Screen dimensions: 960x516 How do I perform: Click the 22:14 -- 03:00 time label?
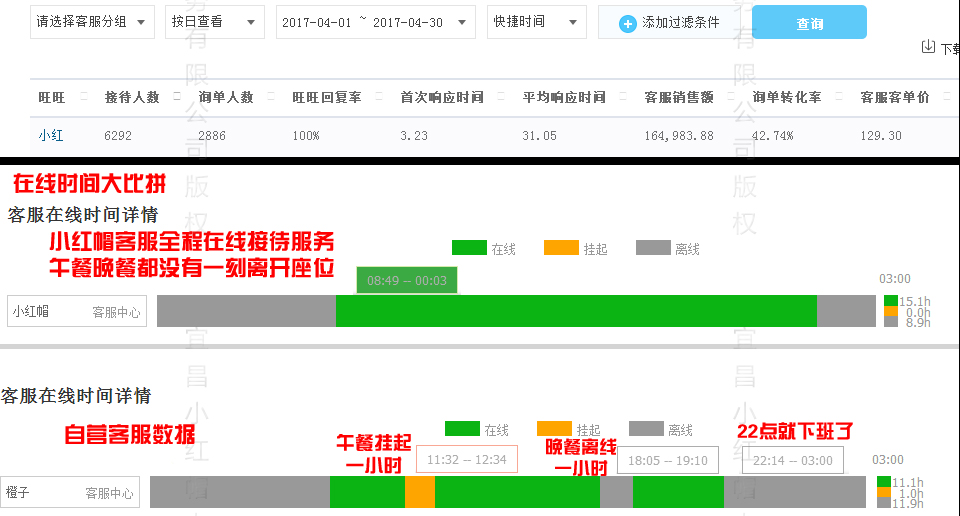(x=792, y=460)
